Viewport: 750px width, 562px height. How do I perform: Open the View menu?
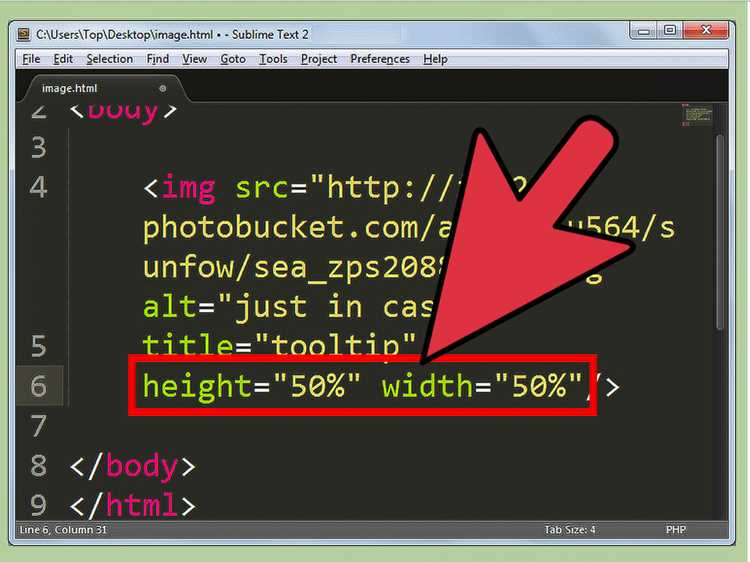(x=194, y=59)
